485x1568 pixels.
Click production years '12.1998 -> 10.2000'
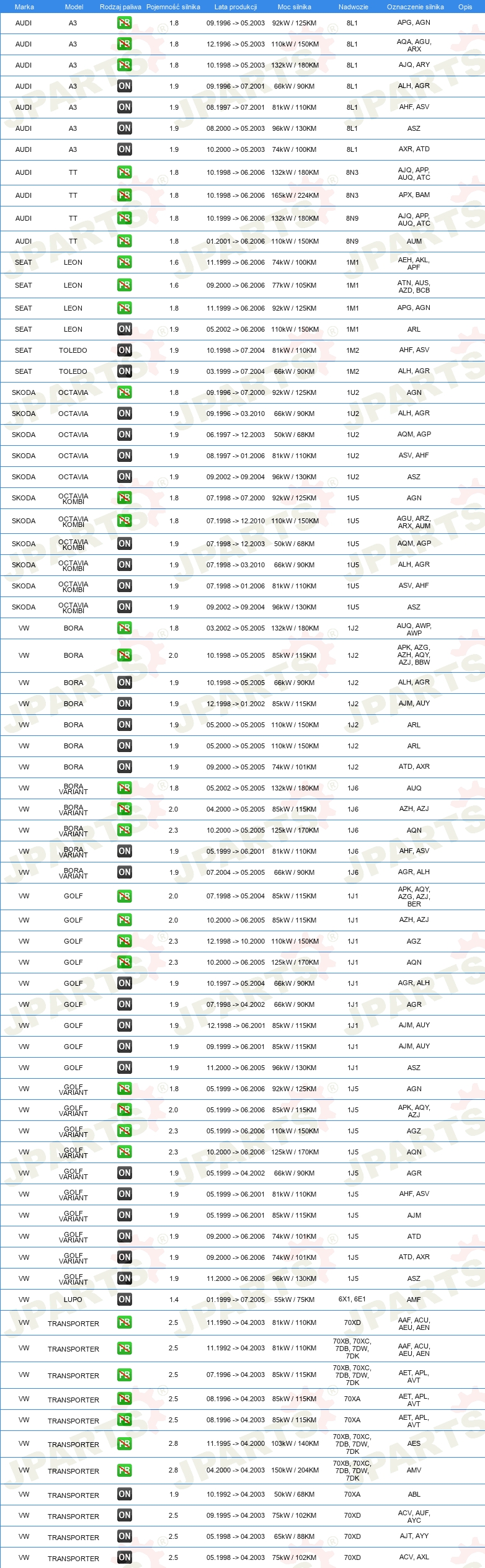(x=236, y=941)
